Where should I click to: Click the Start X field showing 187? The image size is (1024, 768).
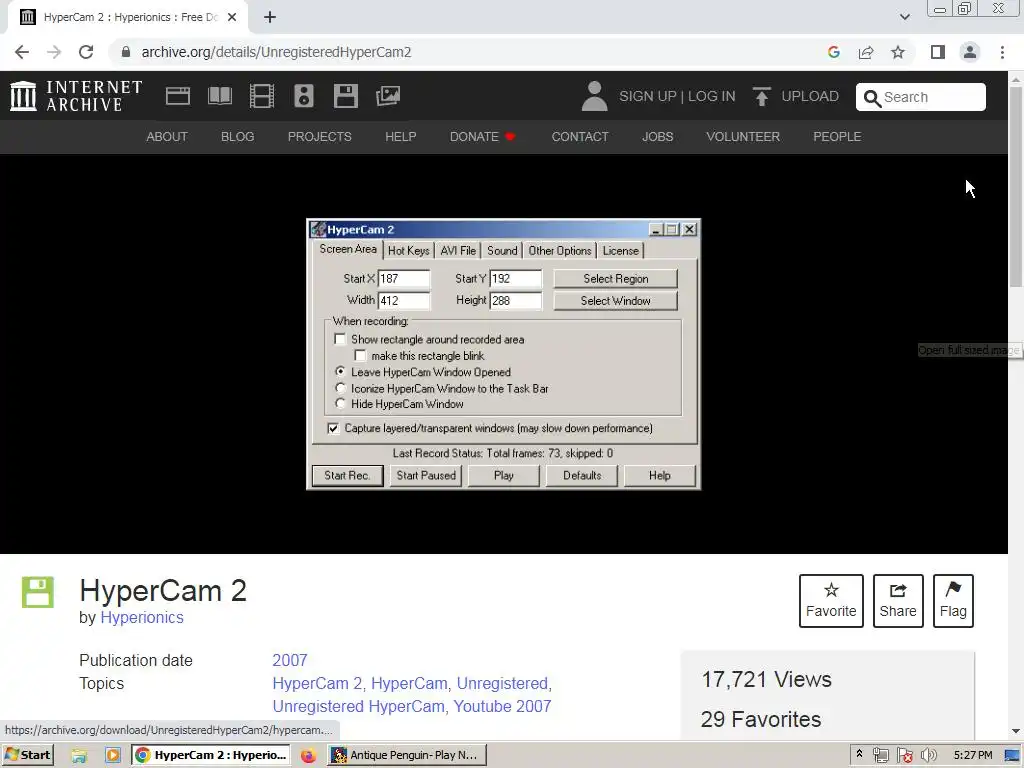pyautogui.click(x=404, y=279)
